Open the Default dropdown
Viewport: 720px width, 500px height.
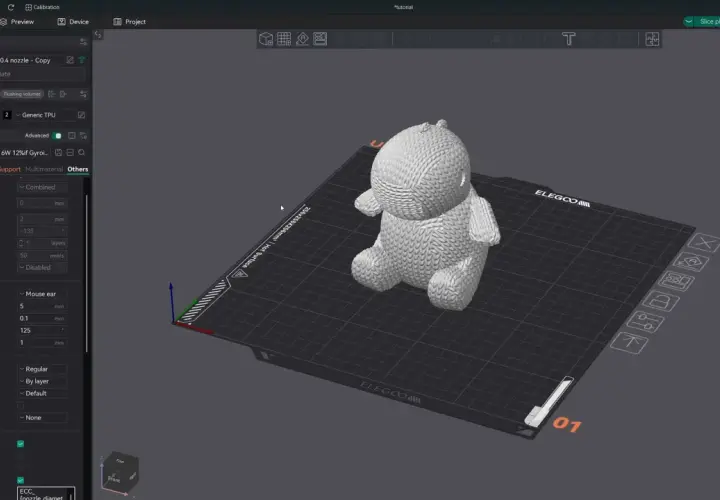(x=42, y=393)
